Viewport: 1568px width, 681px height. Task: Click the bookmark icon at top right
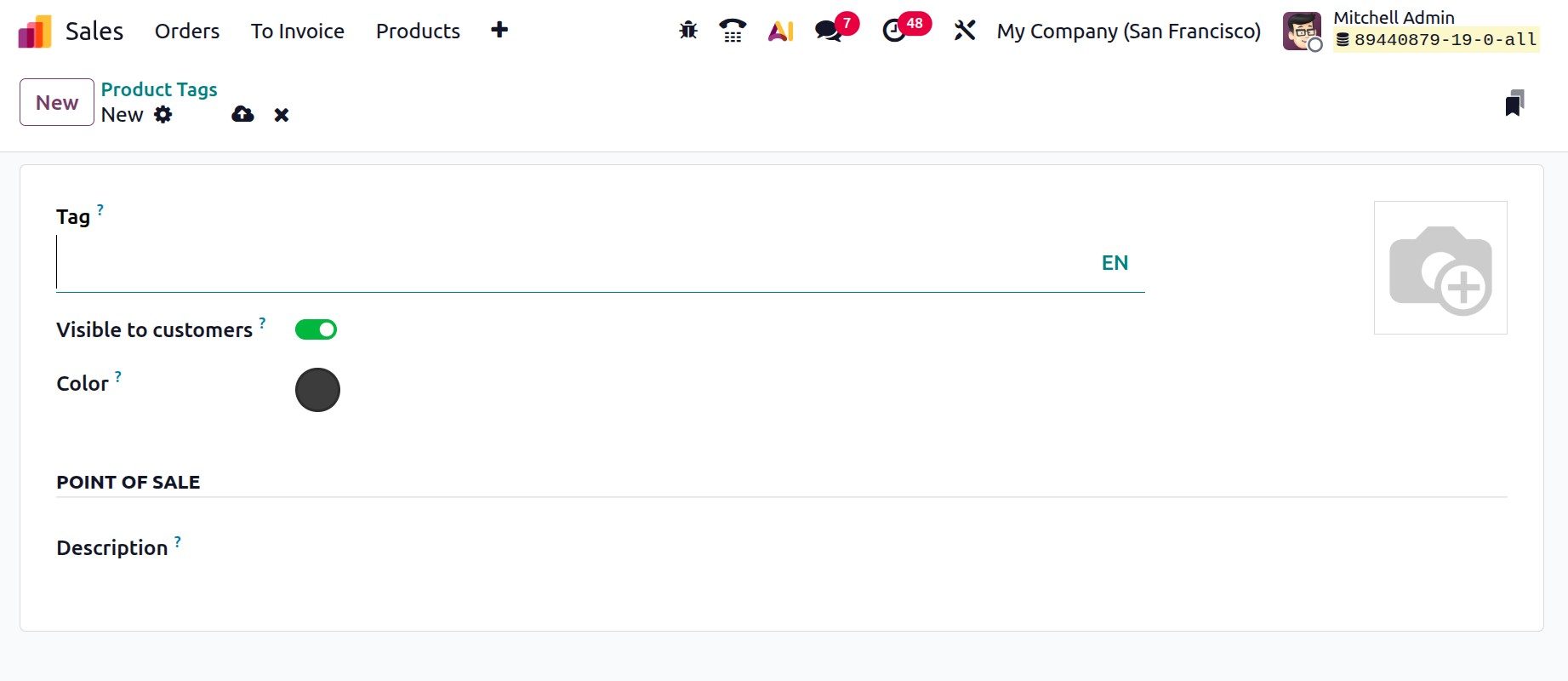[1514, 103]
